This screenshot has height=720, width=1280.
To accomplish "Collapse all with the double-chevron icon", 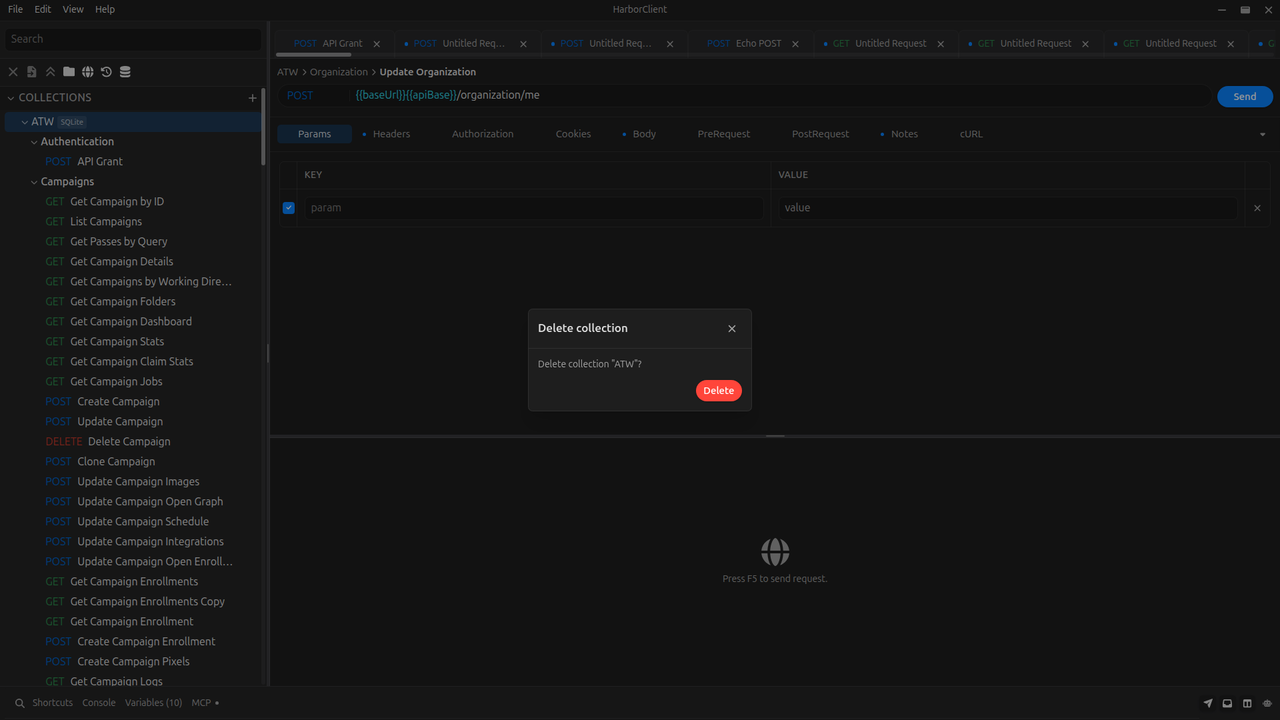I will click(50, 72).
